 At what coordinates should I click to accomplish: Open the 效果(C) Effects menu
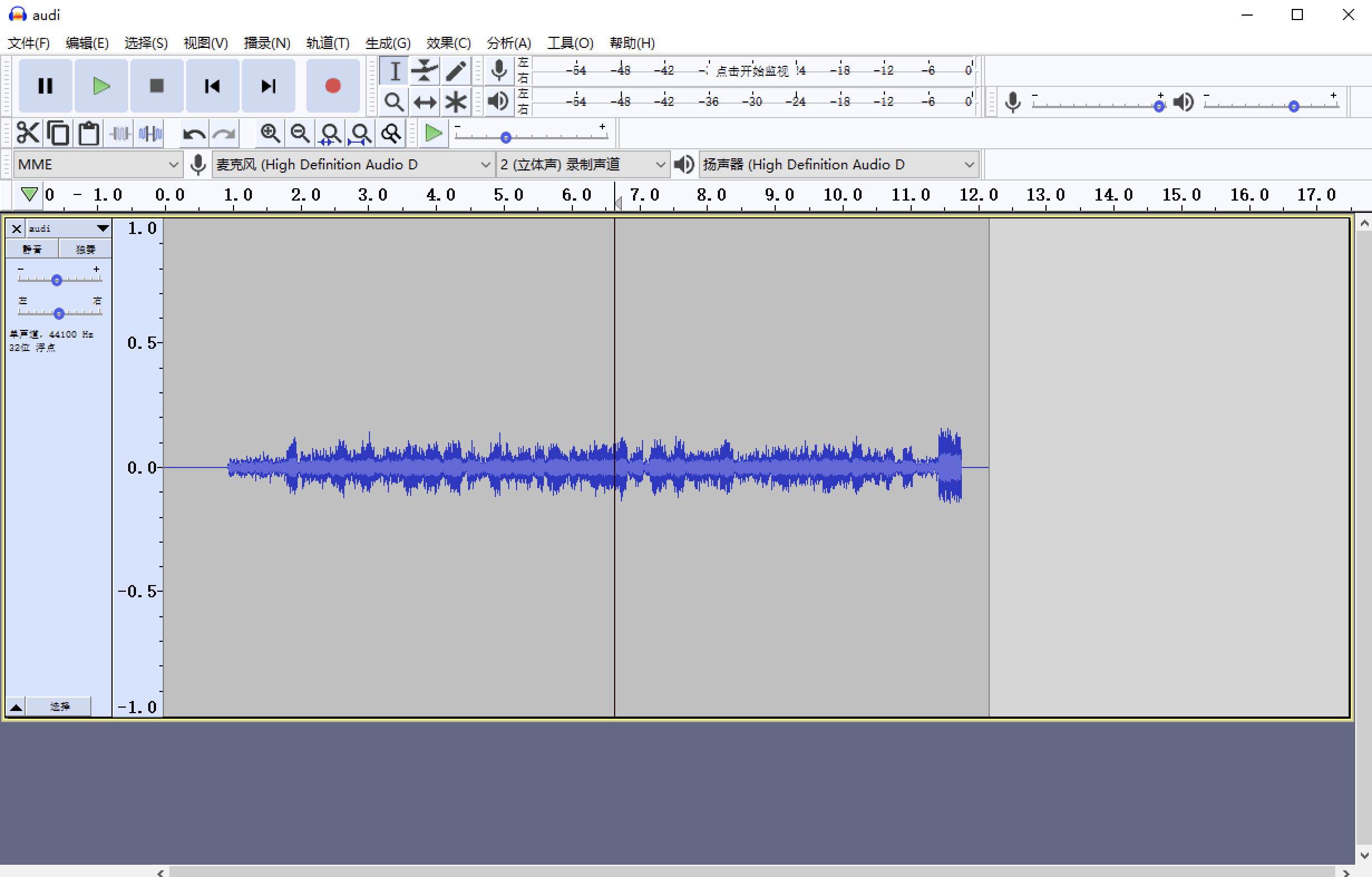coord(448,43)
